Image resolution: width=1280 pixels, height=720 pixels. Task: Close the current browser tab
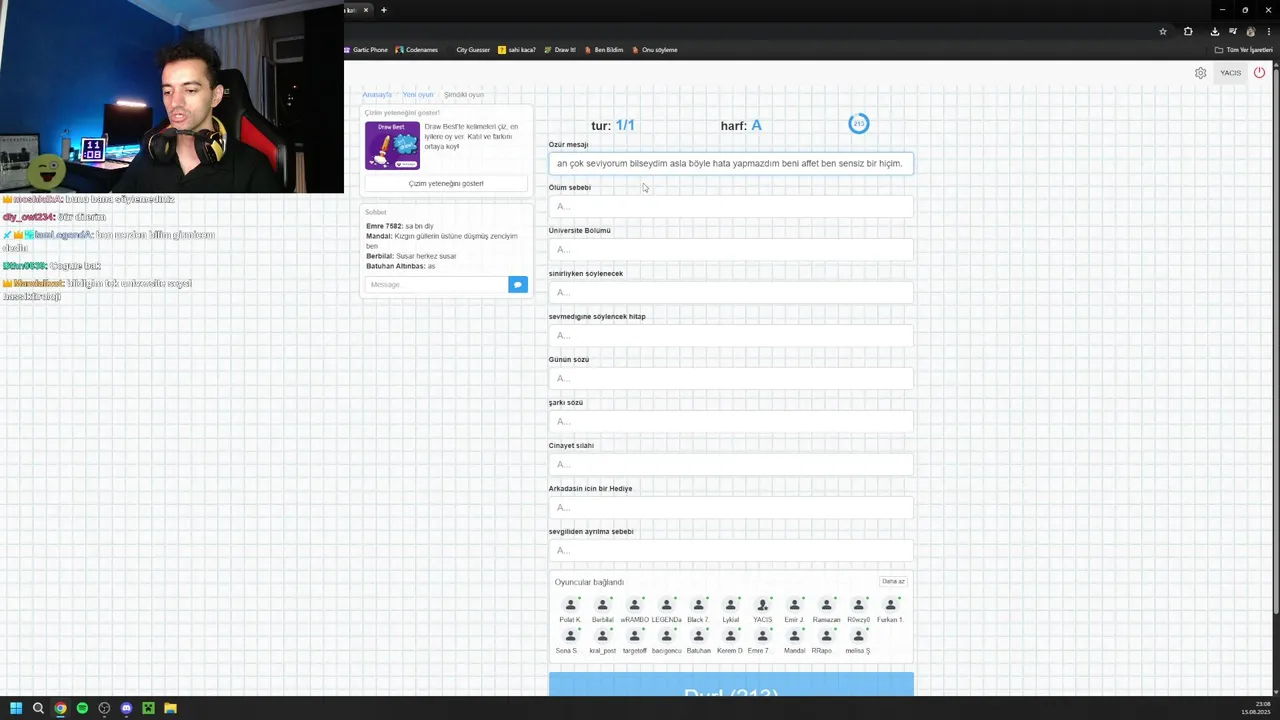tap(366, 10)
